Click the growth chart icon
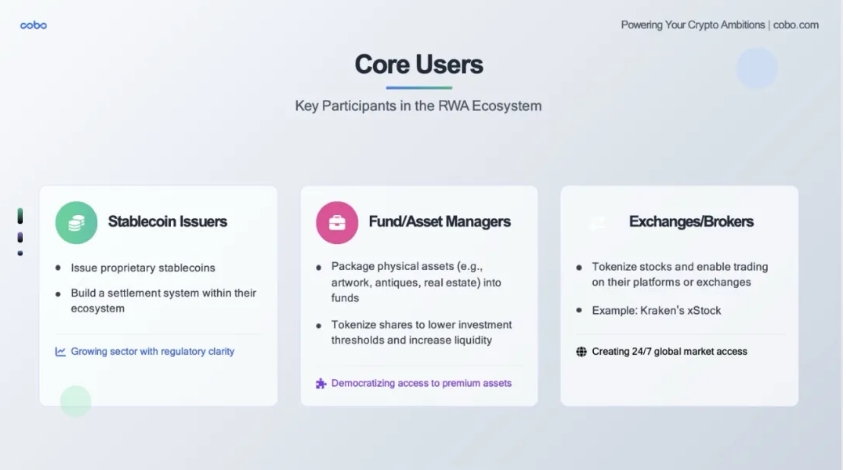 (60, 352)
